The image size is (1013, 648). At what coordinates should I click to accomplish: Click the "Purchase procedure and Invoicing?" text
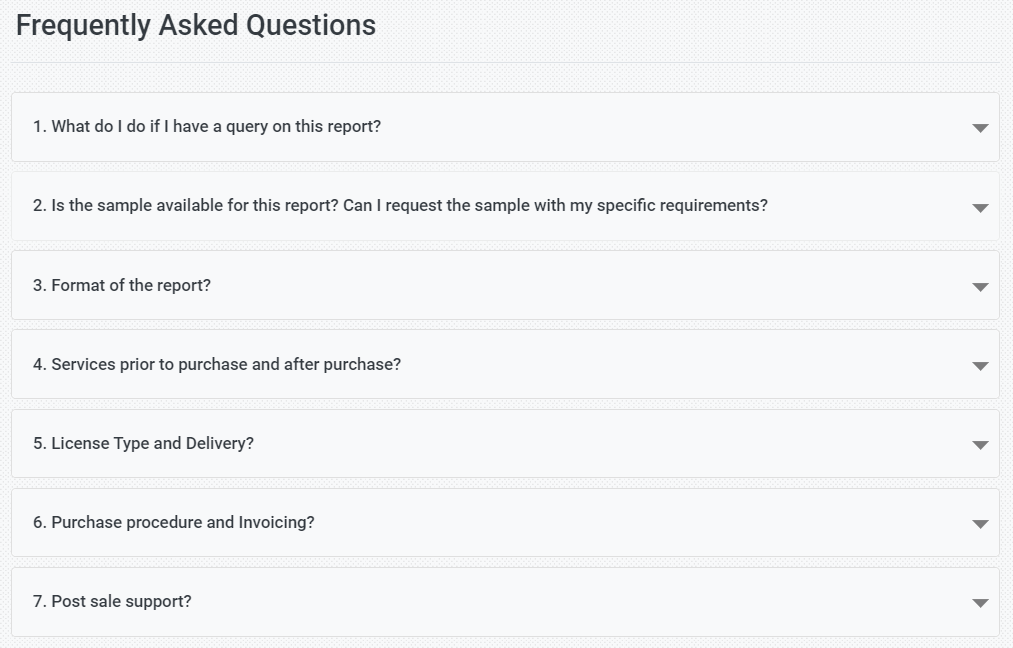[x=174, y=522]
